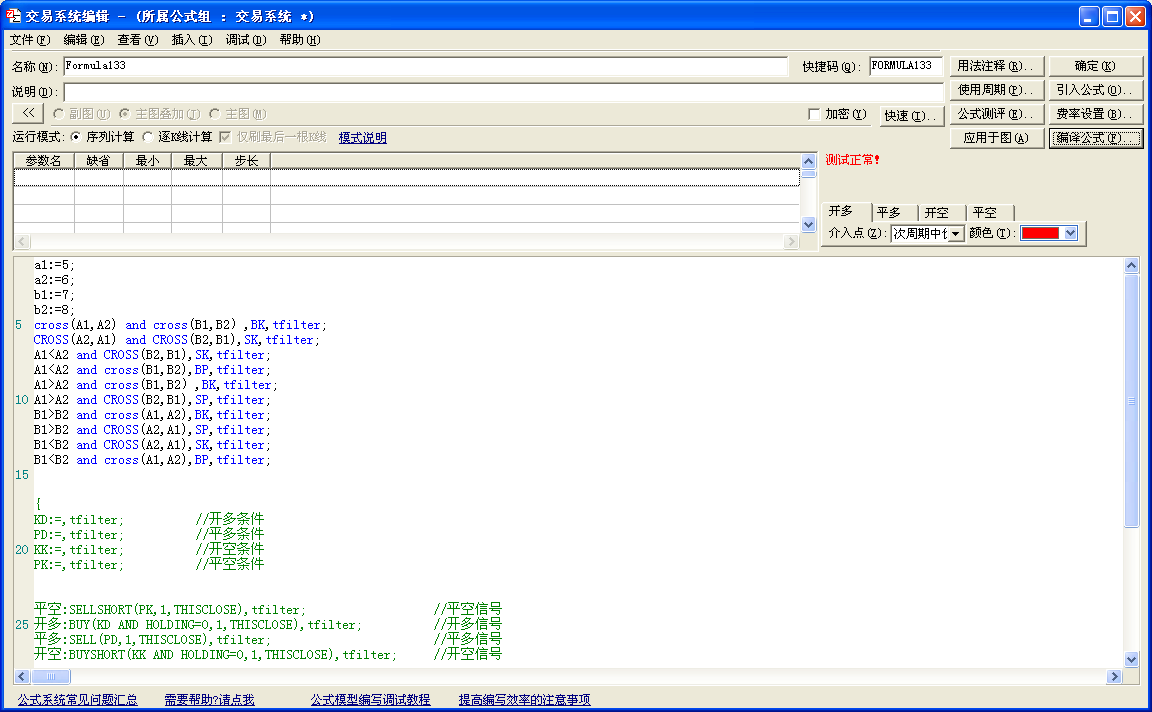Click the parameter table scroll-down arrow
Screen dimensions: 1152x712
pos(809,225)
